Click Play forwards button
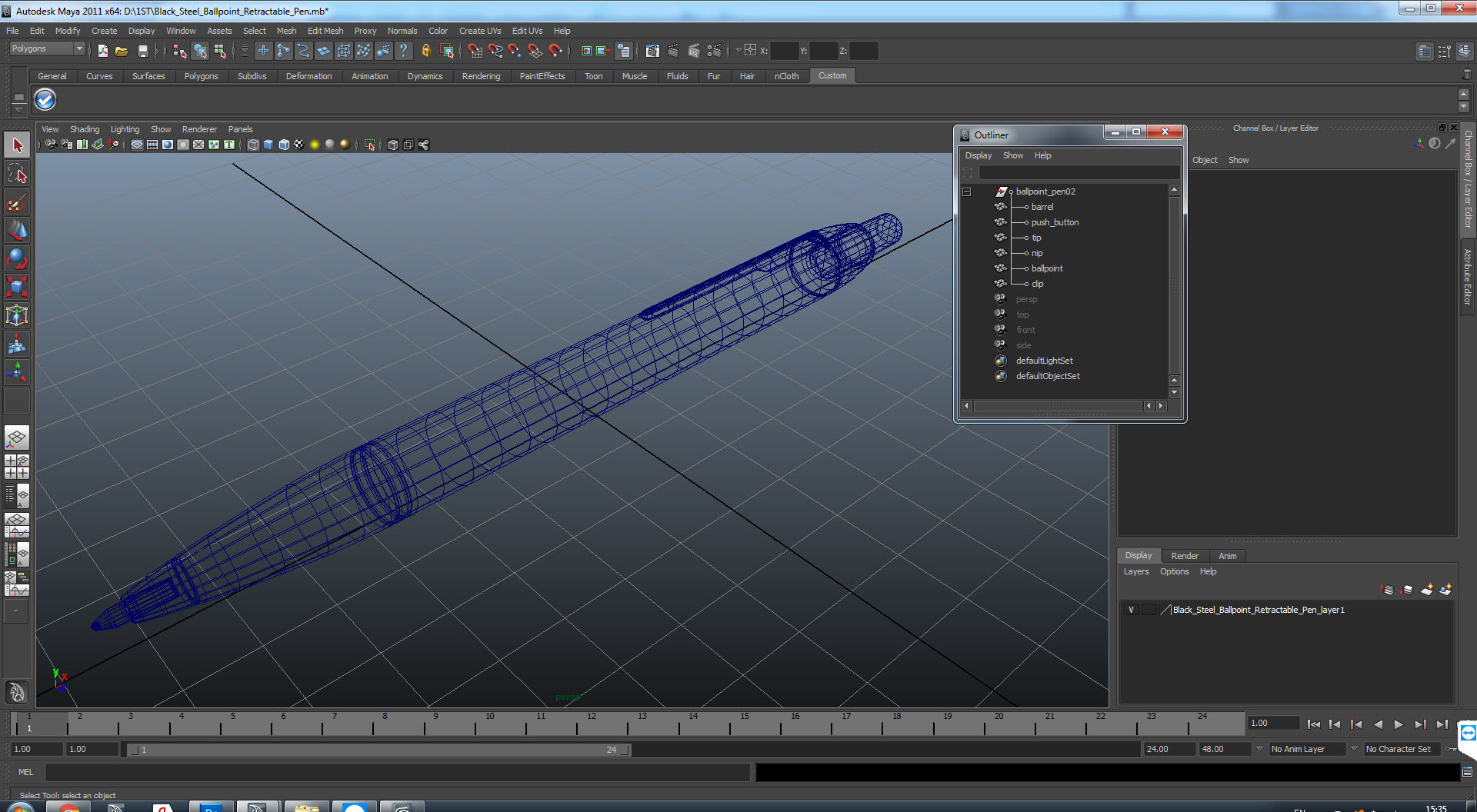This screenshot has height=812, width=1477. point(1399,724)
